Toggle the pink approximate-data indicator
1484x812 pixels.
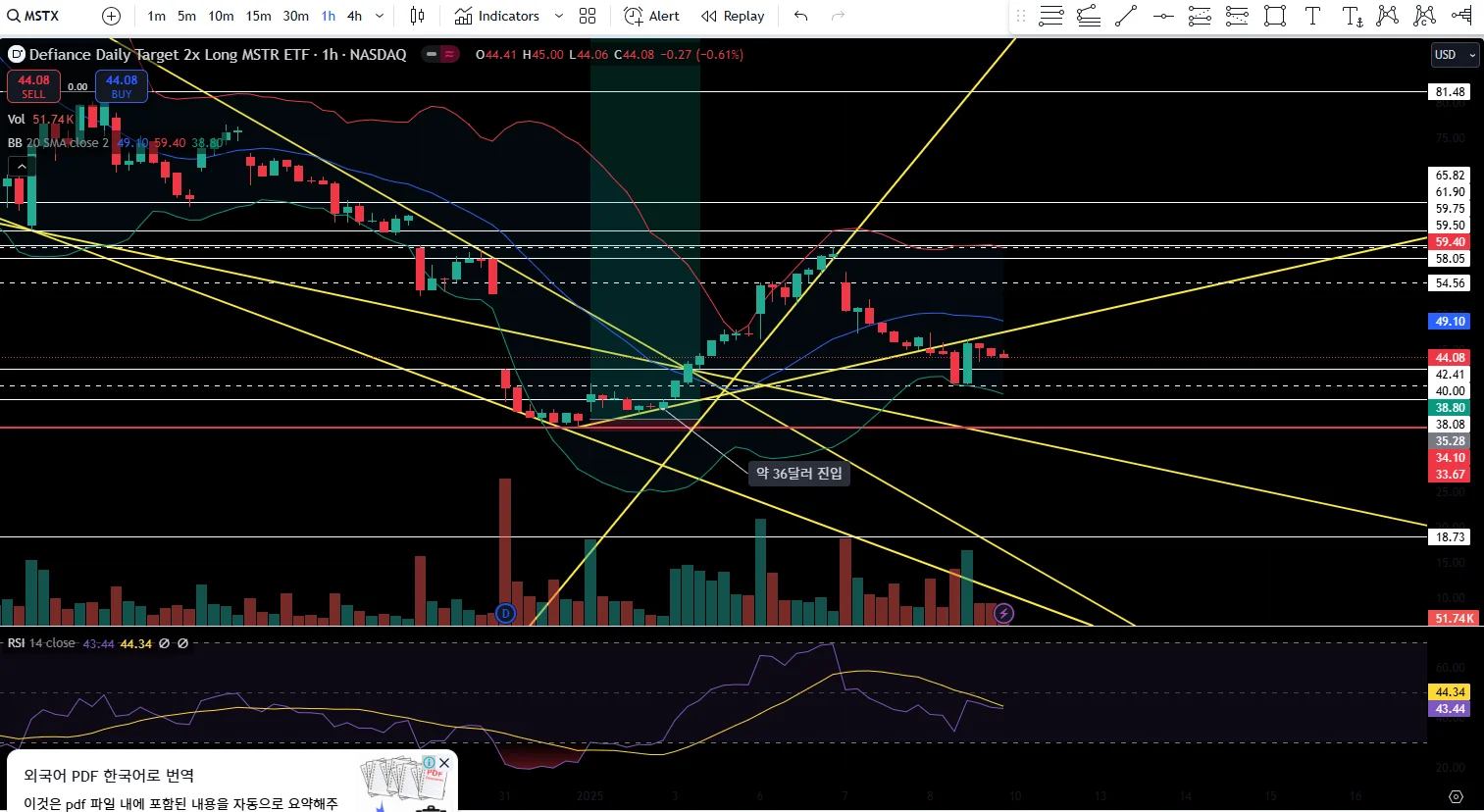tap(449, 55)
